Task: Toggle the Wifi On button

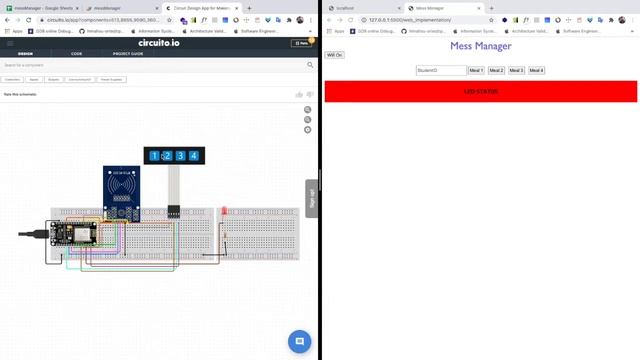Action: tap(335, 55)
